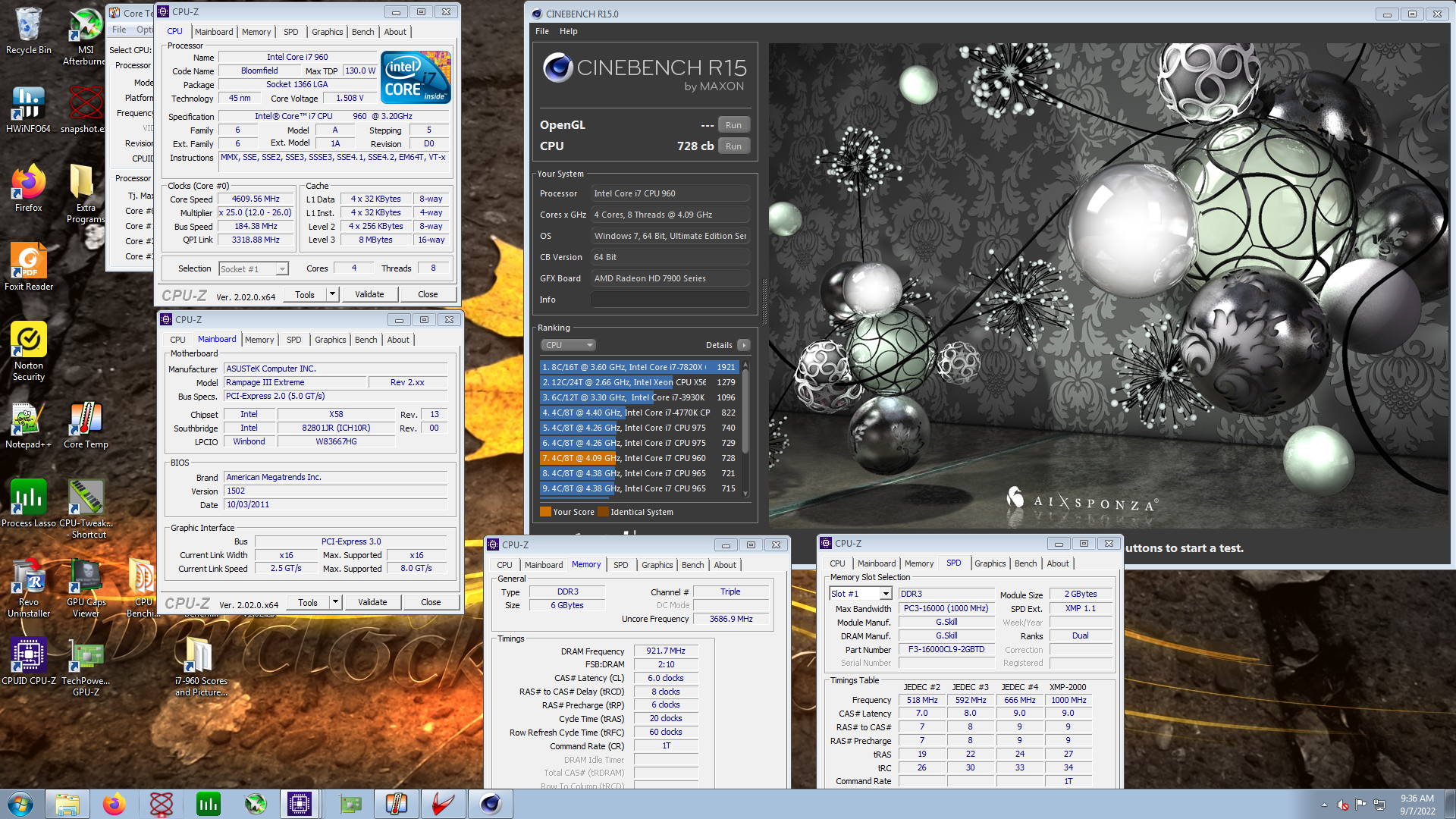Click the Your Score orange legend swatch
The width and height of the screenshot is (1456, 819).
(x=545, y=512)
